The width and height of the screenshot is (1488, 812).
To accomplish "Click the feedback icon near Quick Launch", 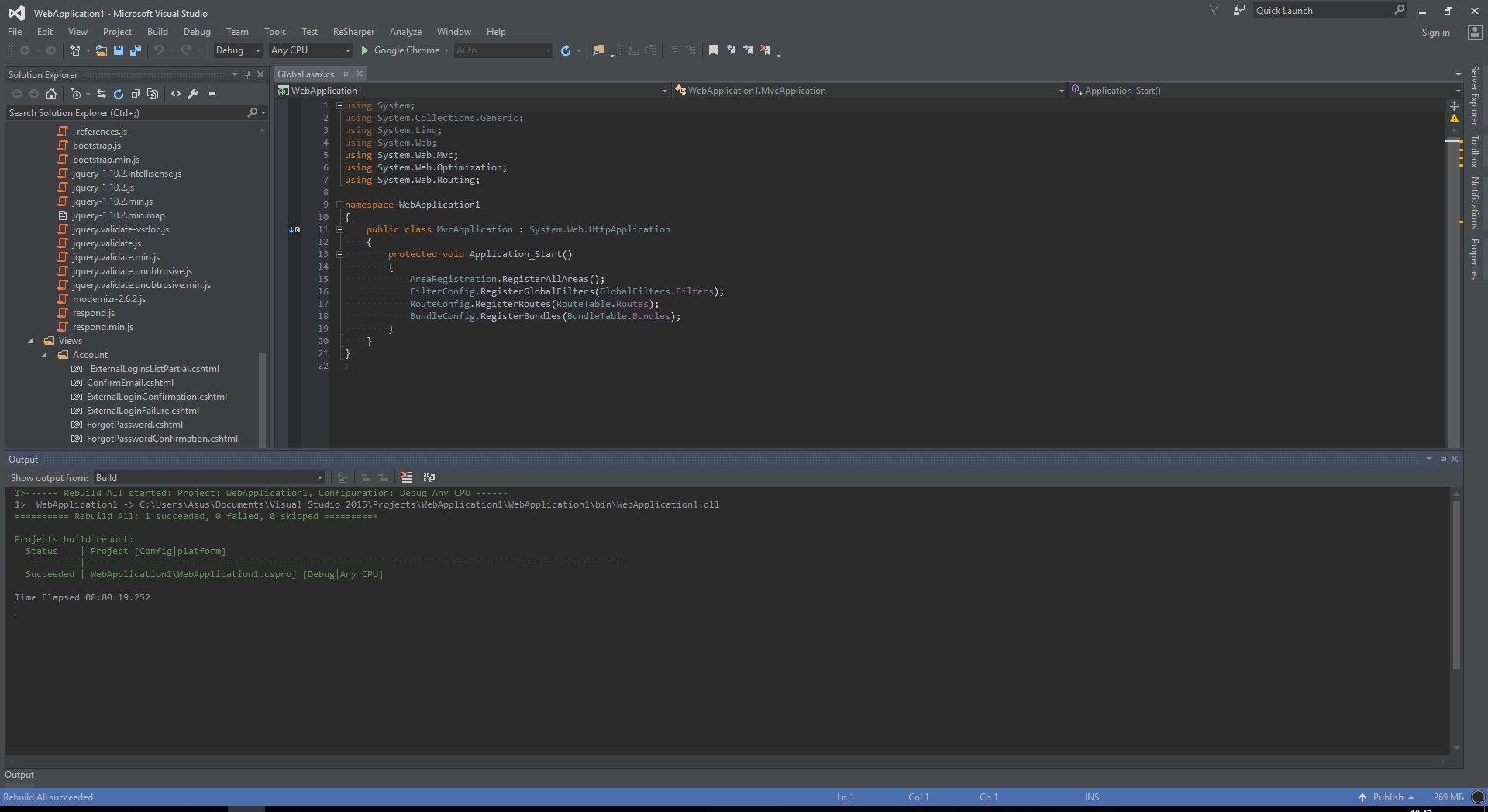I will pos(1239,10).
